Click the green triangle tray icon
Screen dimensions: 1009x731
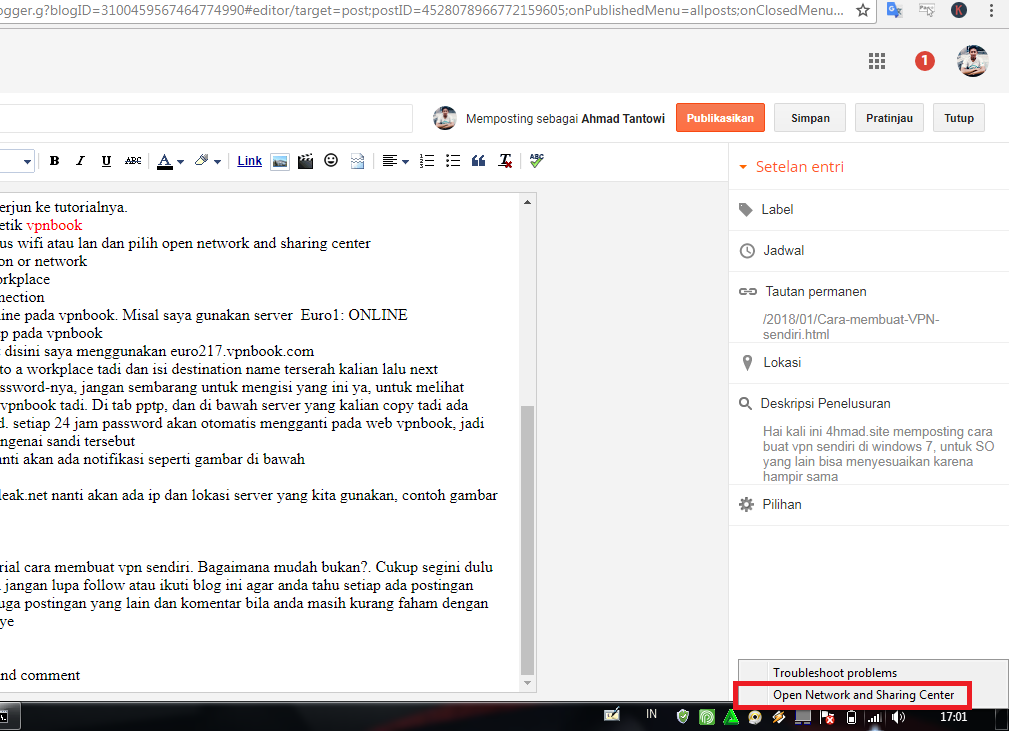[731, 716]
